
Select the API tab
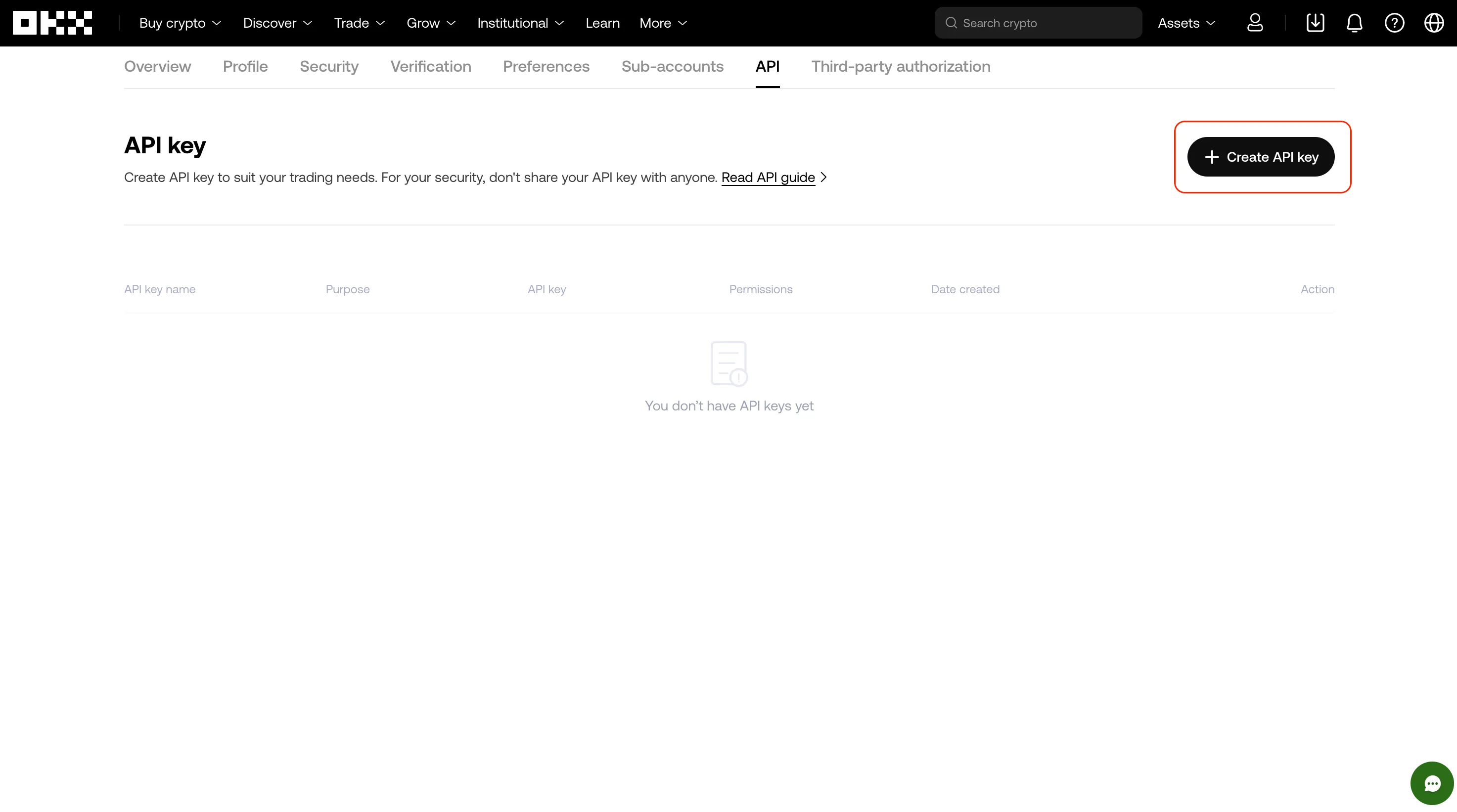[x=767, y=67]
